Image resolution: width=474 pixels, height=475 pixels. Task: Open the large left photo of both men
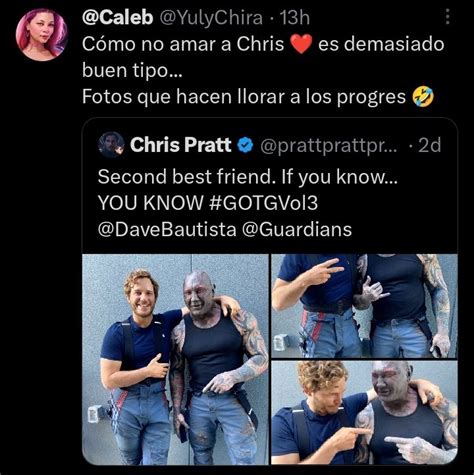(175, 359)
